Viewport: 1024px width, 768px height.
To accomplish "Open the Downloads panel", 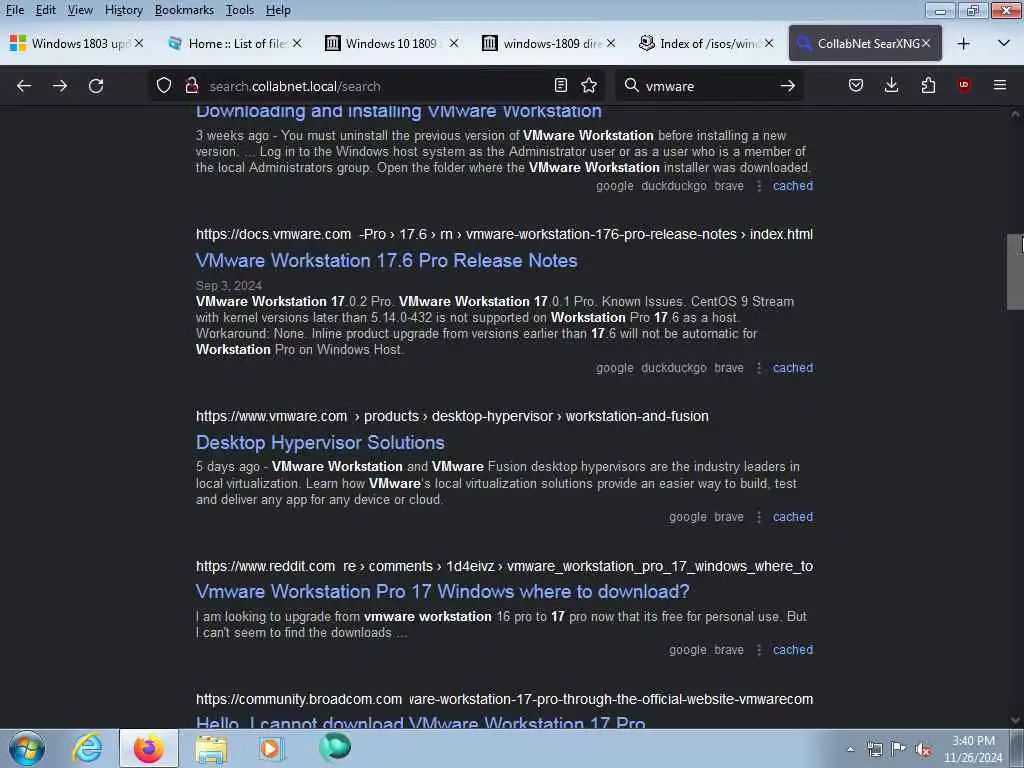I will (x=891, y=86).
